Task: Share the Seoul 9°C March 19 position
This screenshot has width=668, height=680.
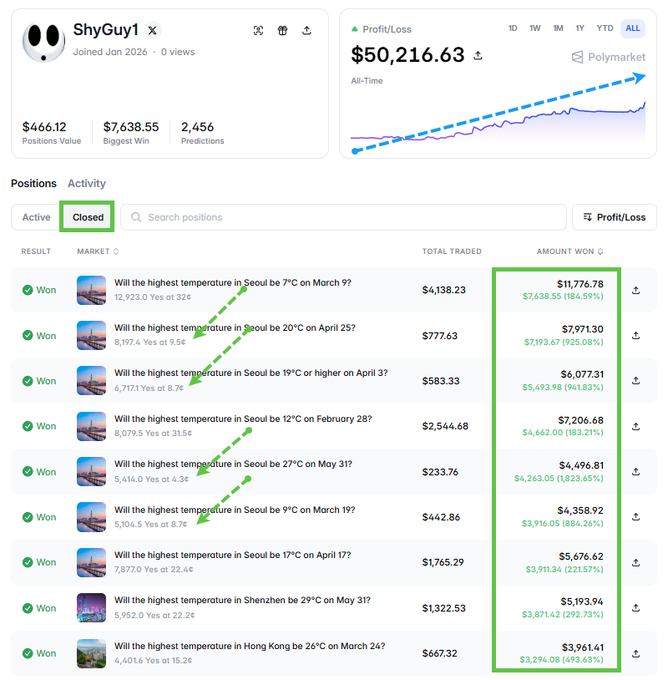Action: (636, 517)
